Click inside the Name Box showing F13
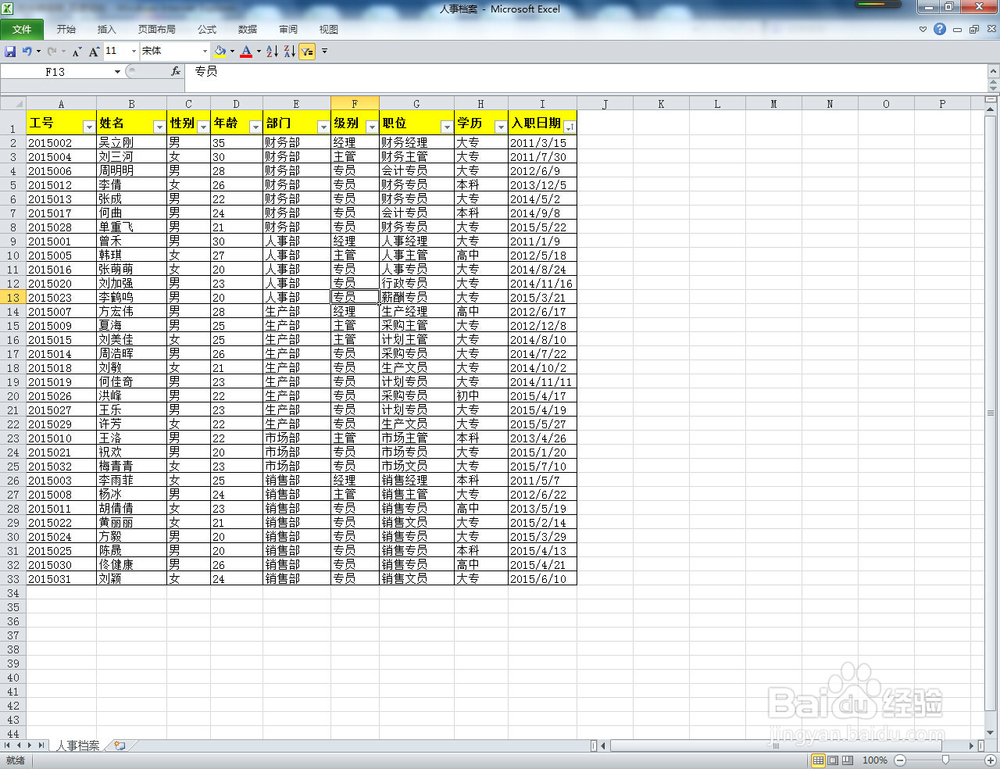The image size is (1000, 769). pos(60,71)
